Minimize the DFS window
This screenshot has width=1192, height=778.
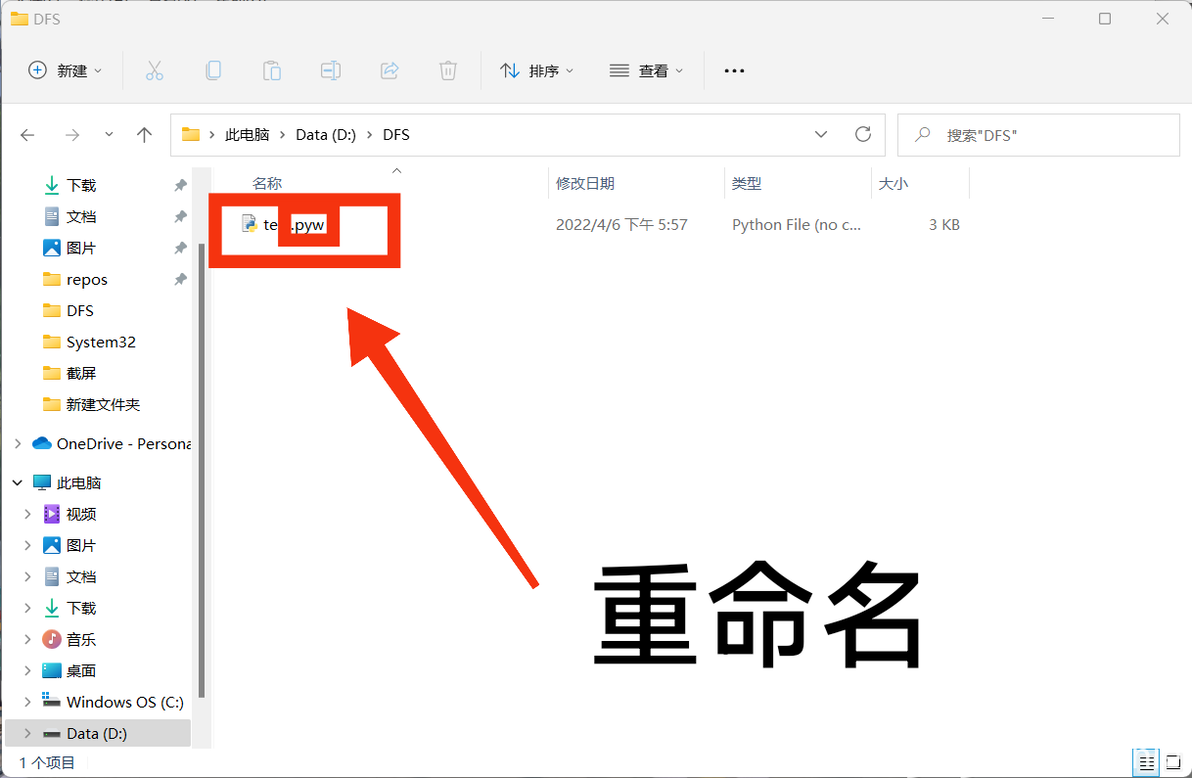pyautogui.click(x=1048, y=18)
